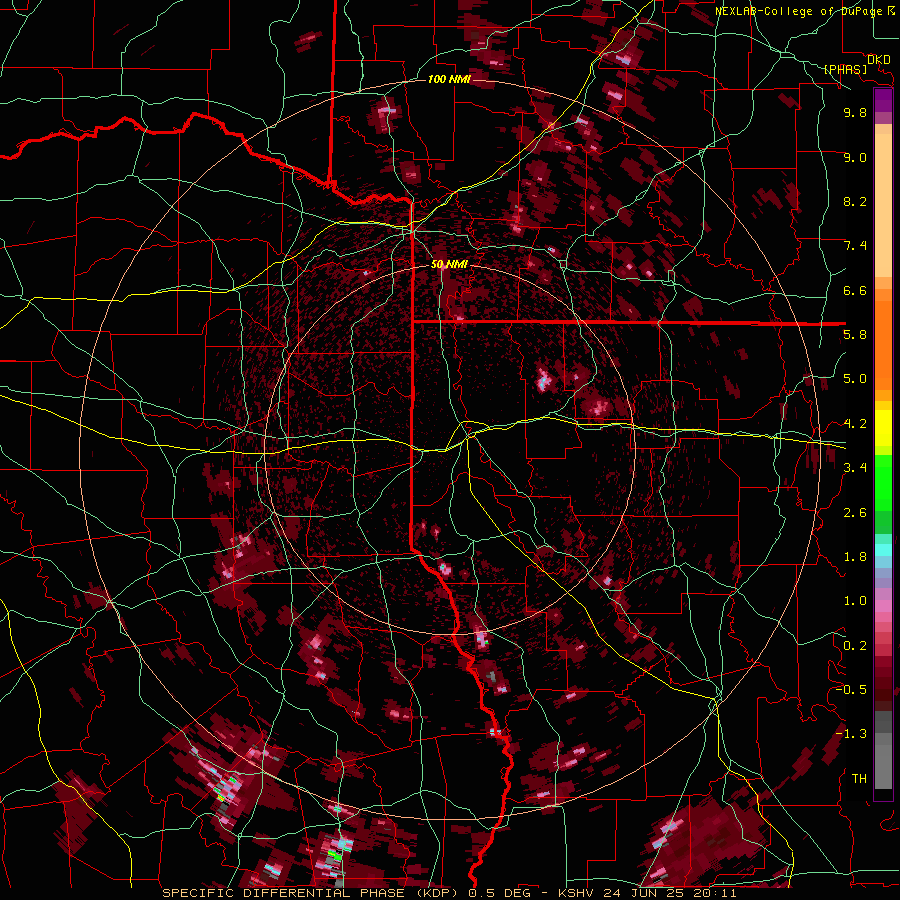
Task: Click the 0.2 scale value
Action: tap(855, 646)
